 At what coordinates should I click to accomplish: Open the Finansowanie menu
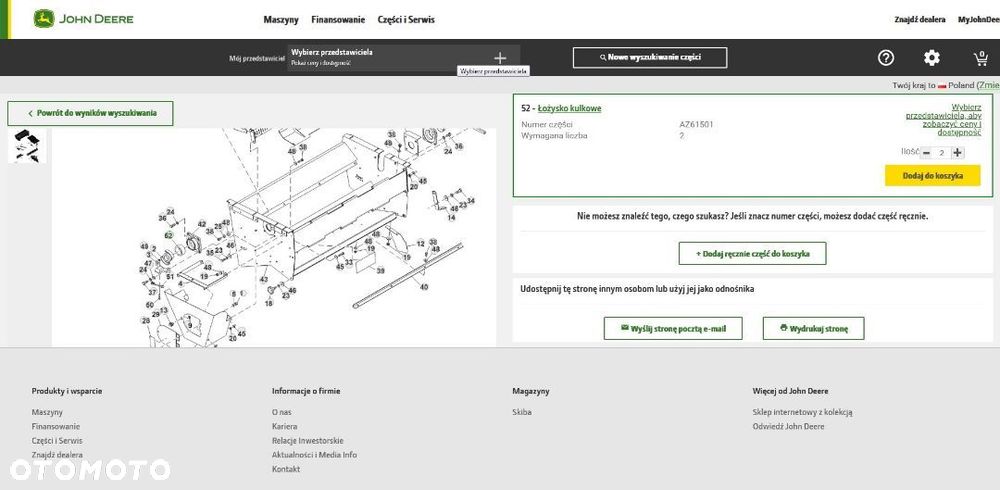338,20
